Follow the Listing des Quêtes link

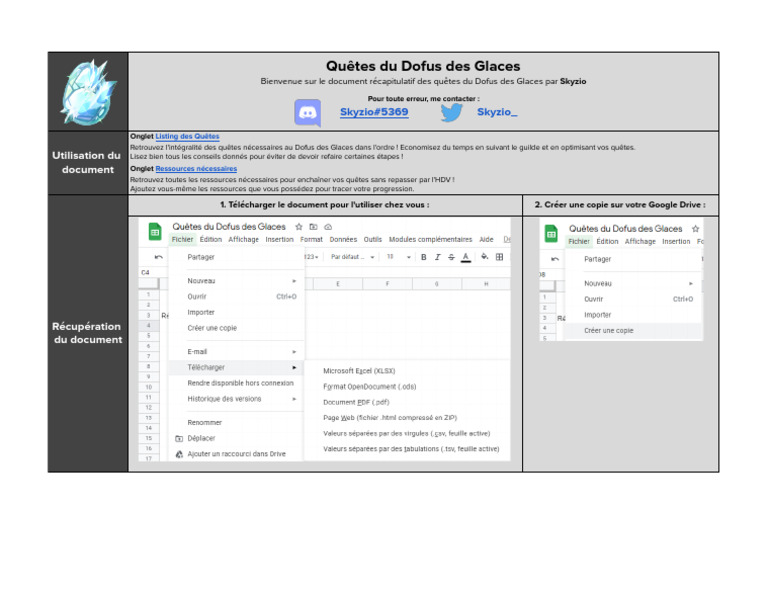click(x=187, y=136)
